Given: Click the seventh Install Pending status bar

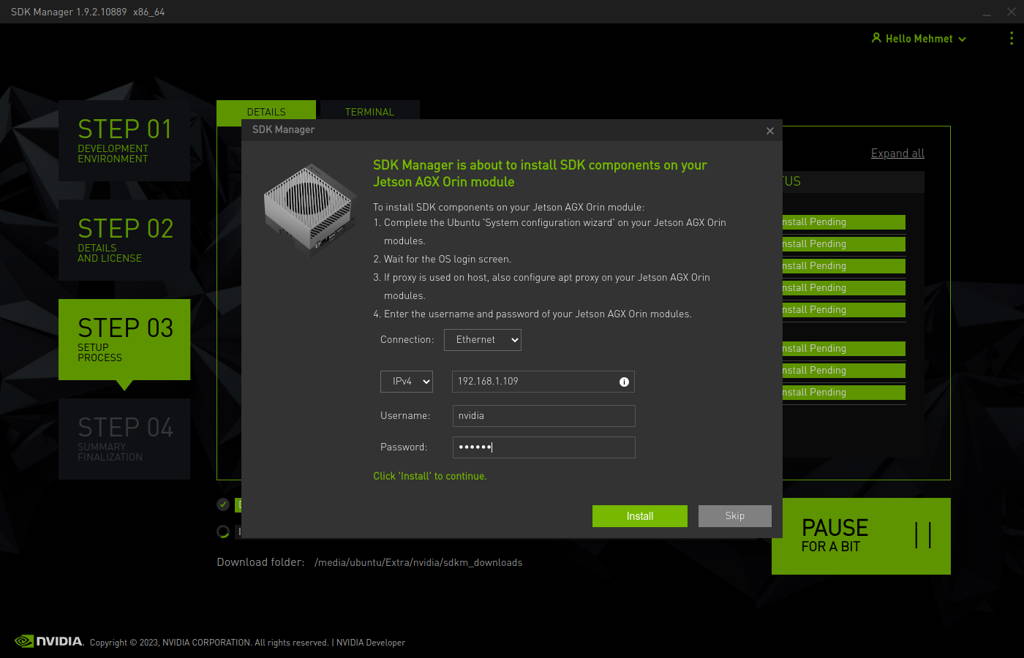Looking at the screenshot, I should coord(844,370).
